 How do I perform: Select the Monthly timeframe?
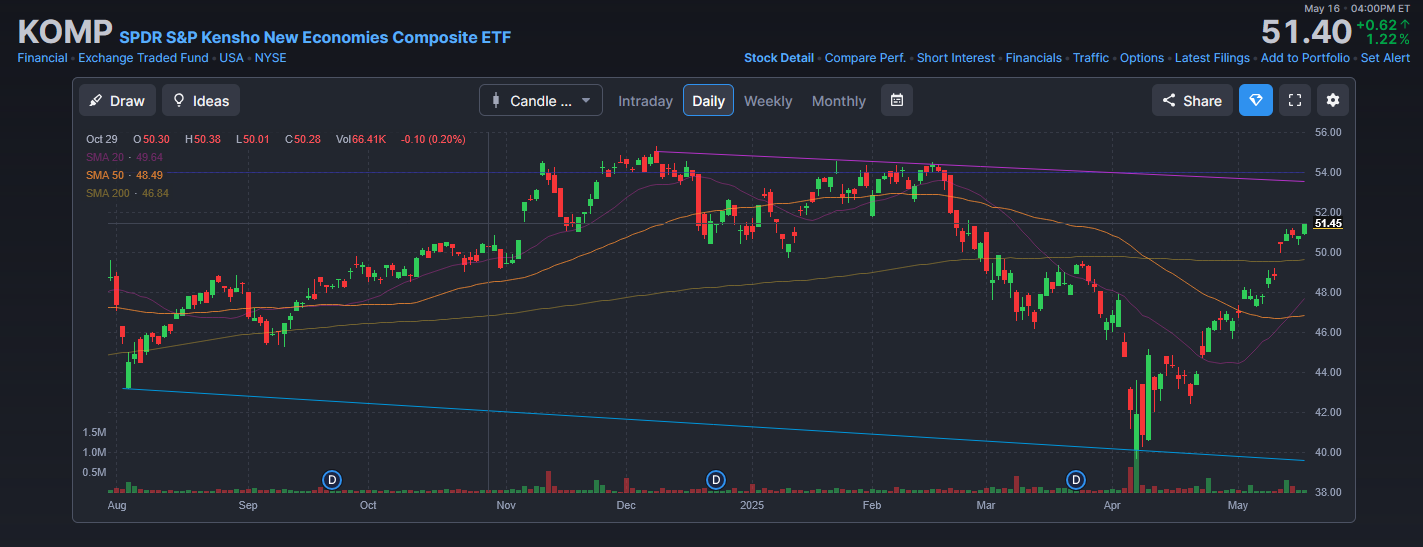(838, 101)
